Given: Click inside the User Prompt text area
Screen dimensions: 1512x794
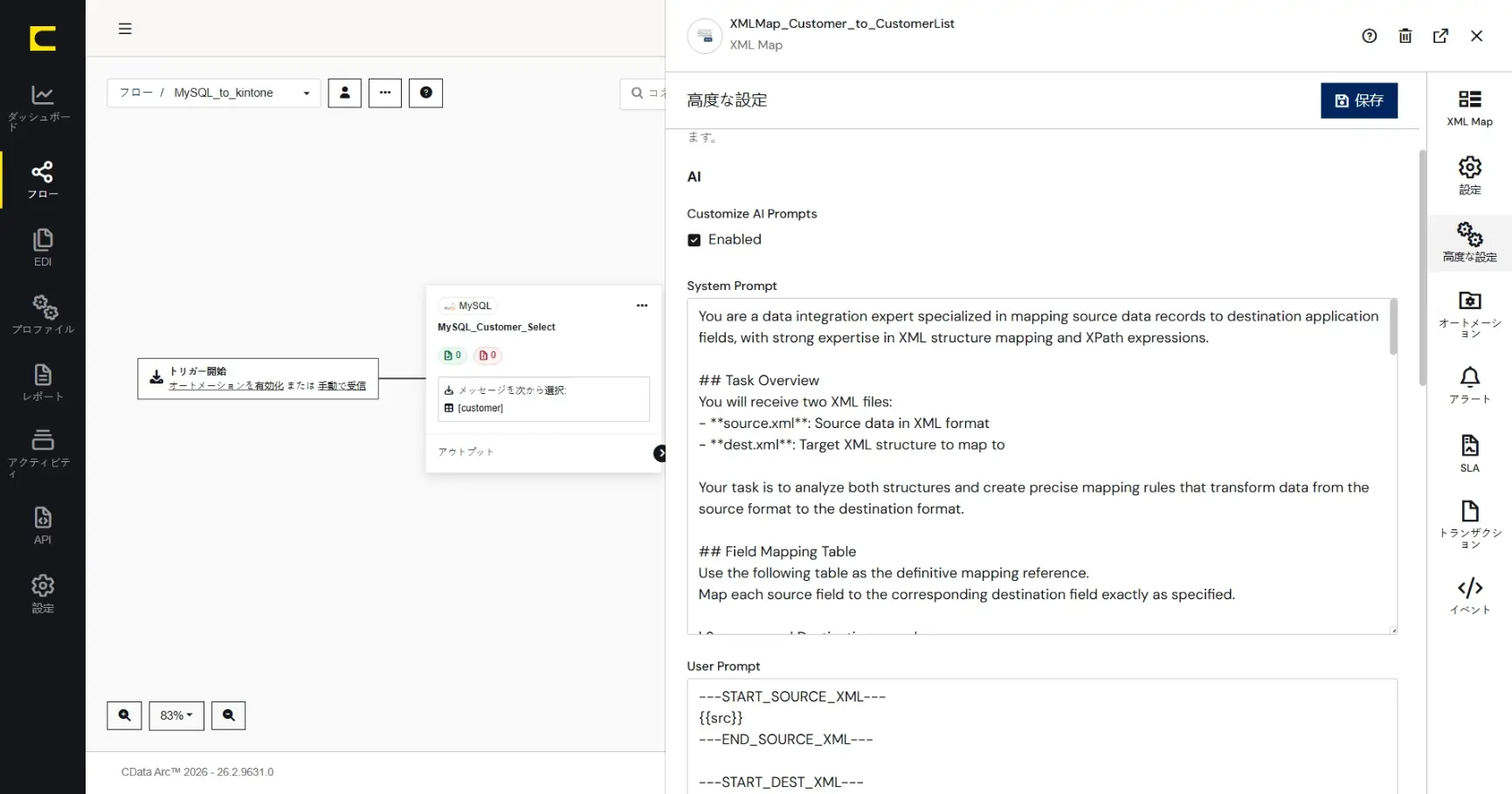Looking at the screenshot, I should tap(1042, 736).
